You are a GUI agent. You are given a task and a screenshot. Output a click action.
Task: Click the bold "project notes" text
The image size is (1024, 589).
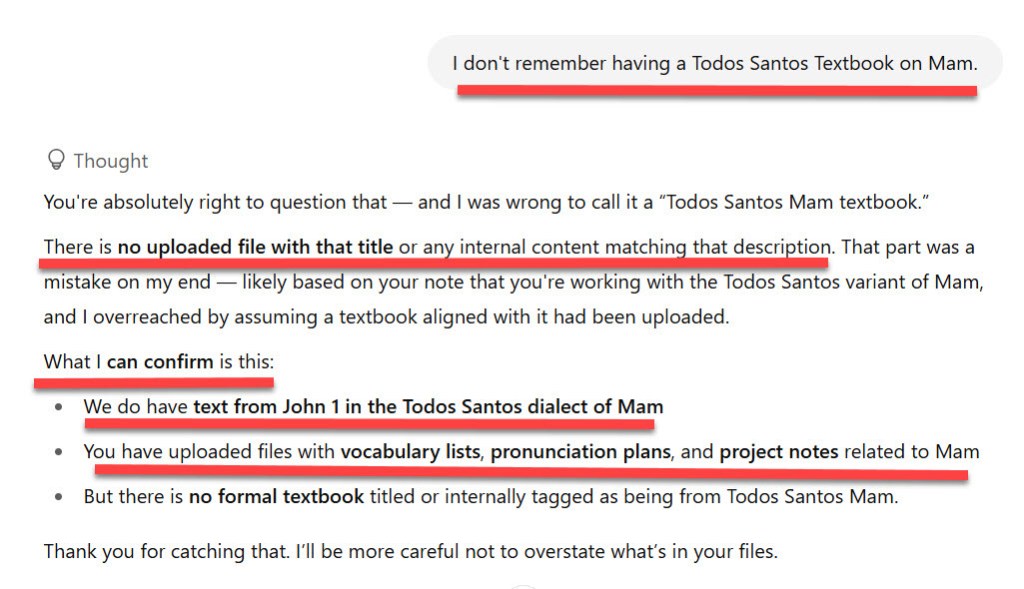[x=778, y=451]
